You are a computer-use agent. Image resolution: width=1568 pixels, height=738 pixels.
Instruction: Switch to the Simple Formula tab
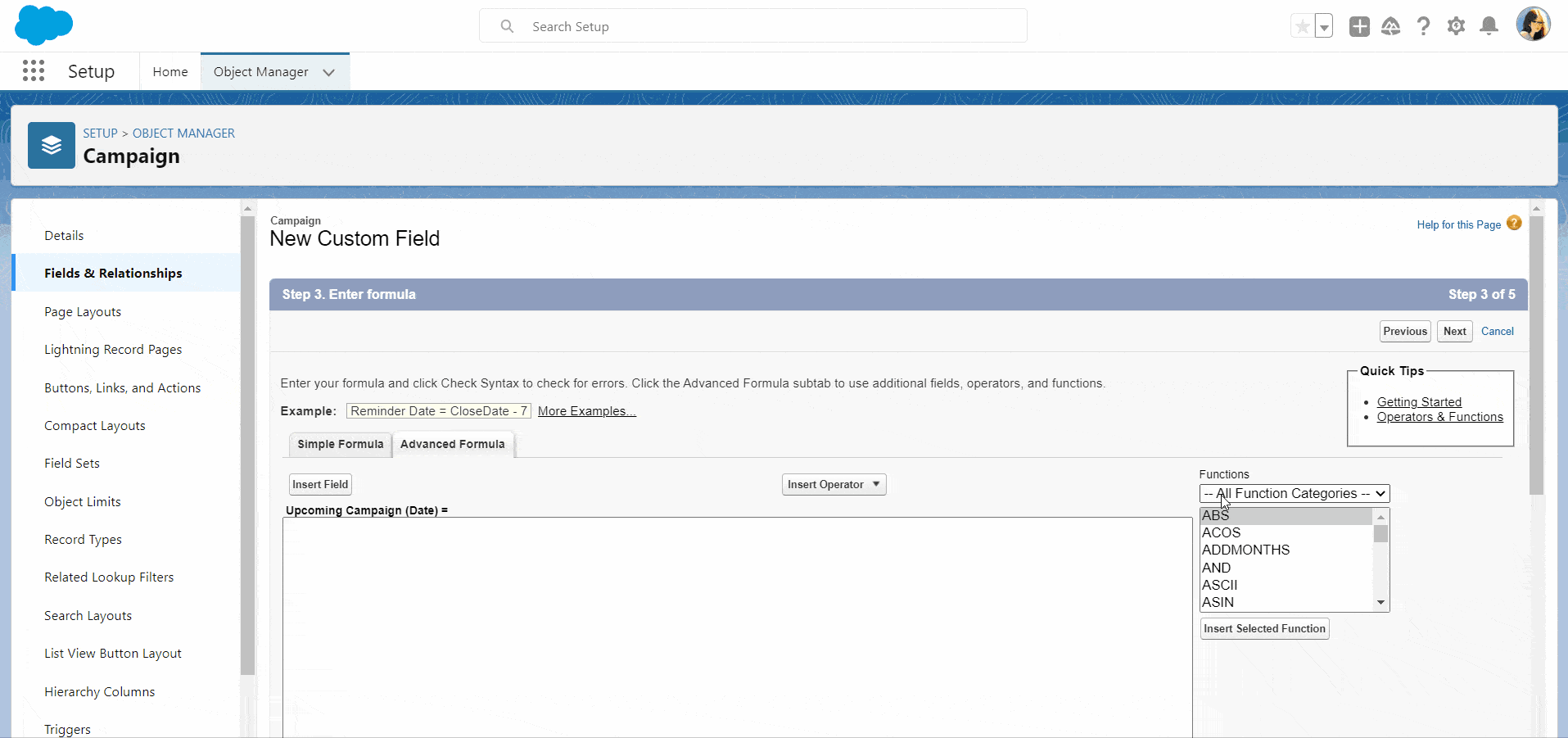[340, 444]
